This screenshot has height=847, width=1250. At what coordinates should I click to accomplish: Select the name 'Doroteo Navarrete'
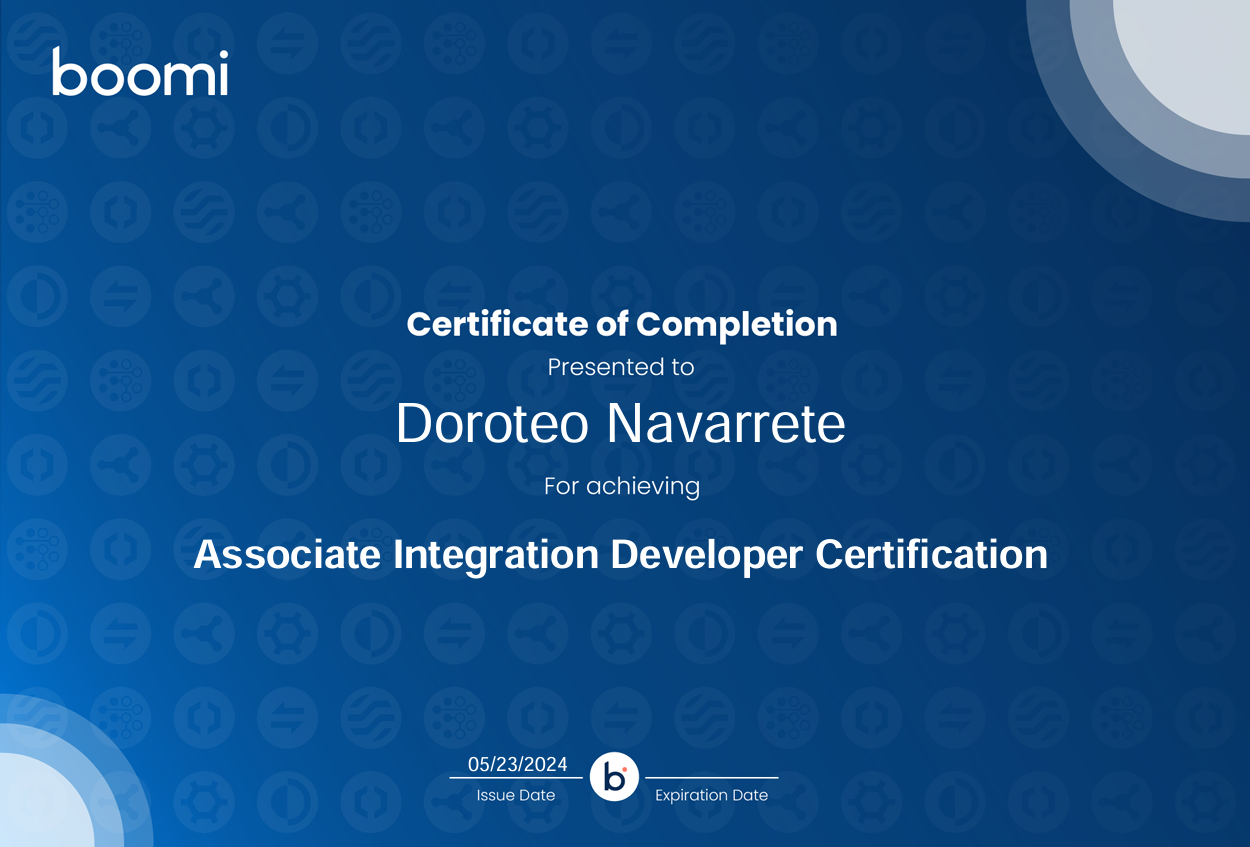pos(621,424)
